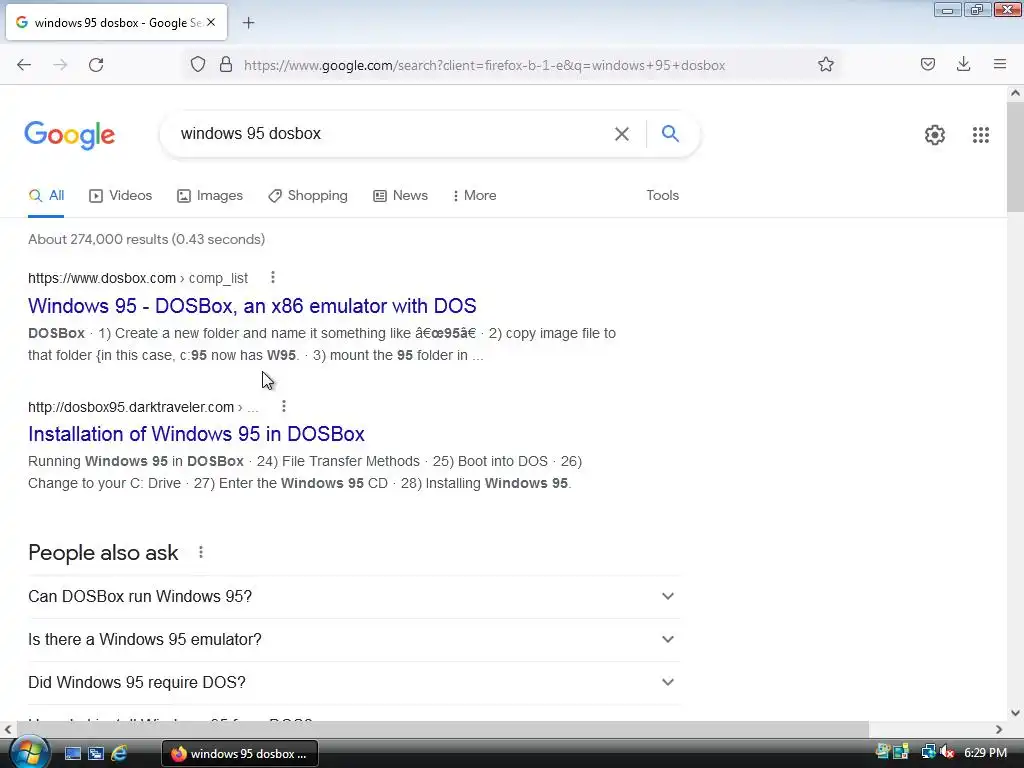
Task: Open the Windows Start orb
Action: (x=28, y=752)
